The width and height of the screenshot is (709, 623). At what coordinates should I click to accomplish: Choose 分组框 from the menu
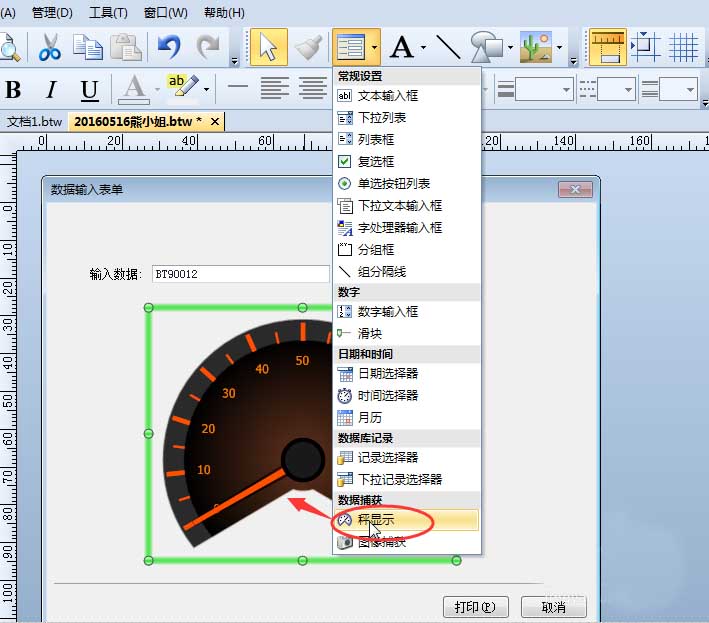coord(407,250)
